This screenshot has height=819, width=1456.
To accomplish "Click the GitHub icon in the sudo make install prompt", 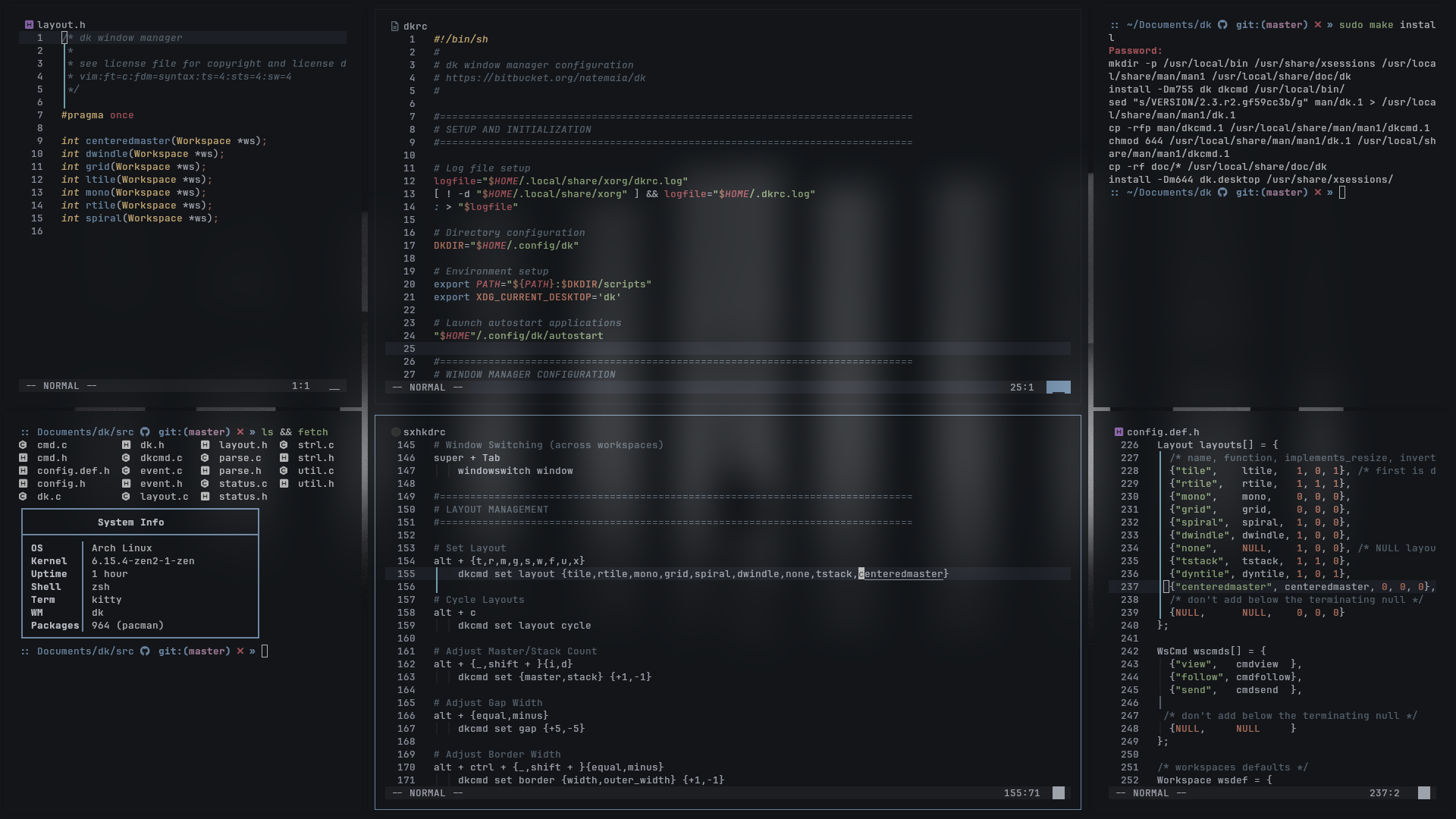I will [1222, 25].
